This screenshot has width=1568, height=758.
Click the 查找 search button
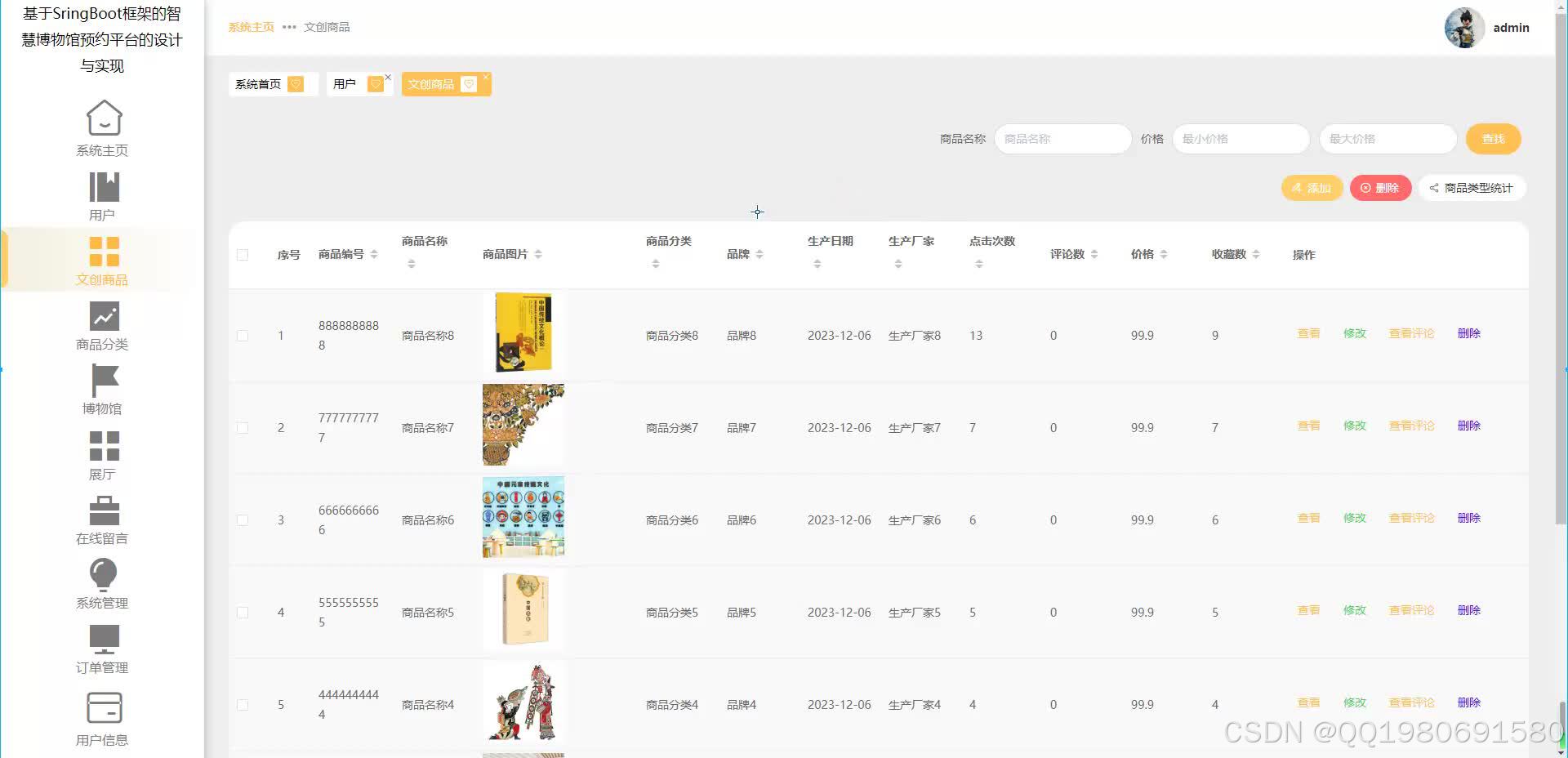(1493, 139)
